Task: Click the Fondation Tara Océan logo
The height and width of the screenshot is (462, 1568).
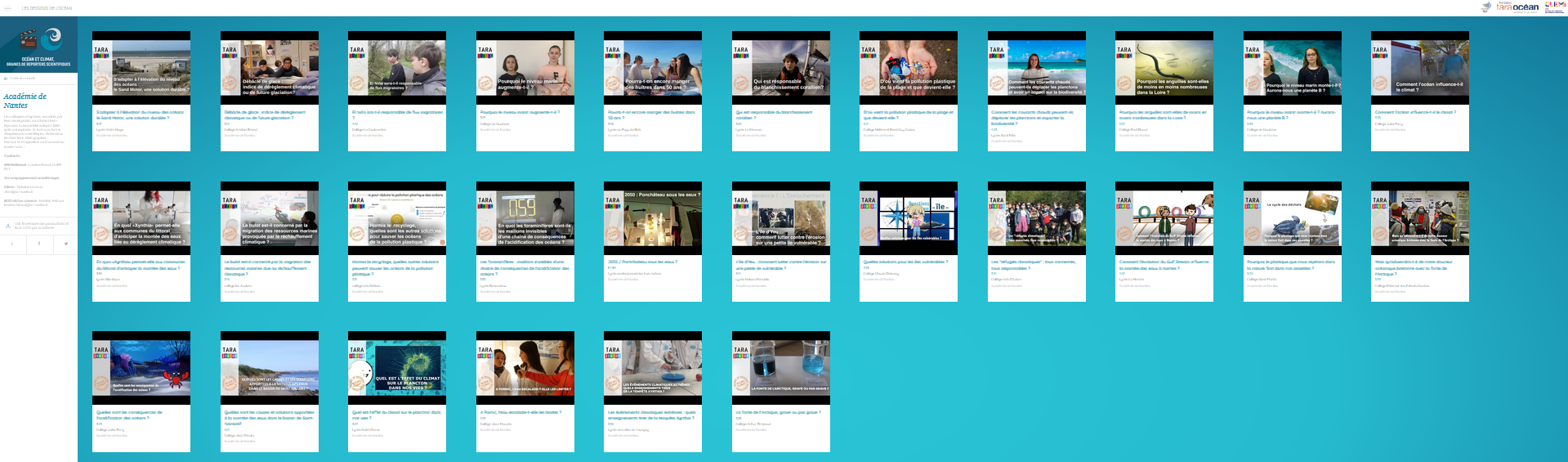Action: (1517, 7)
